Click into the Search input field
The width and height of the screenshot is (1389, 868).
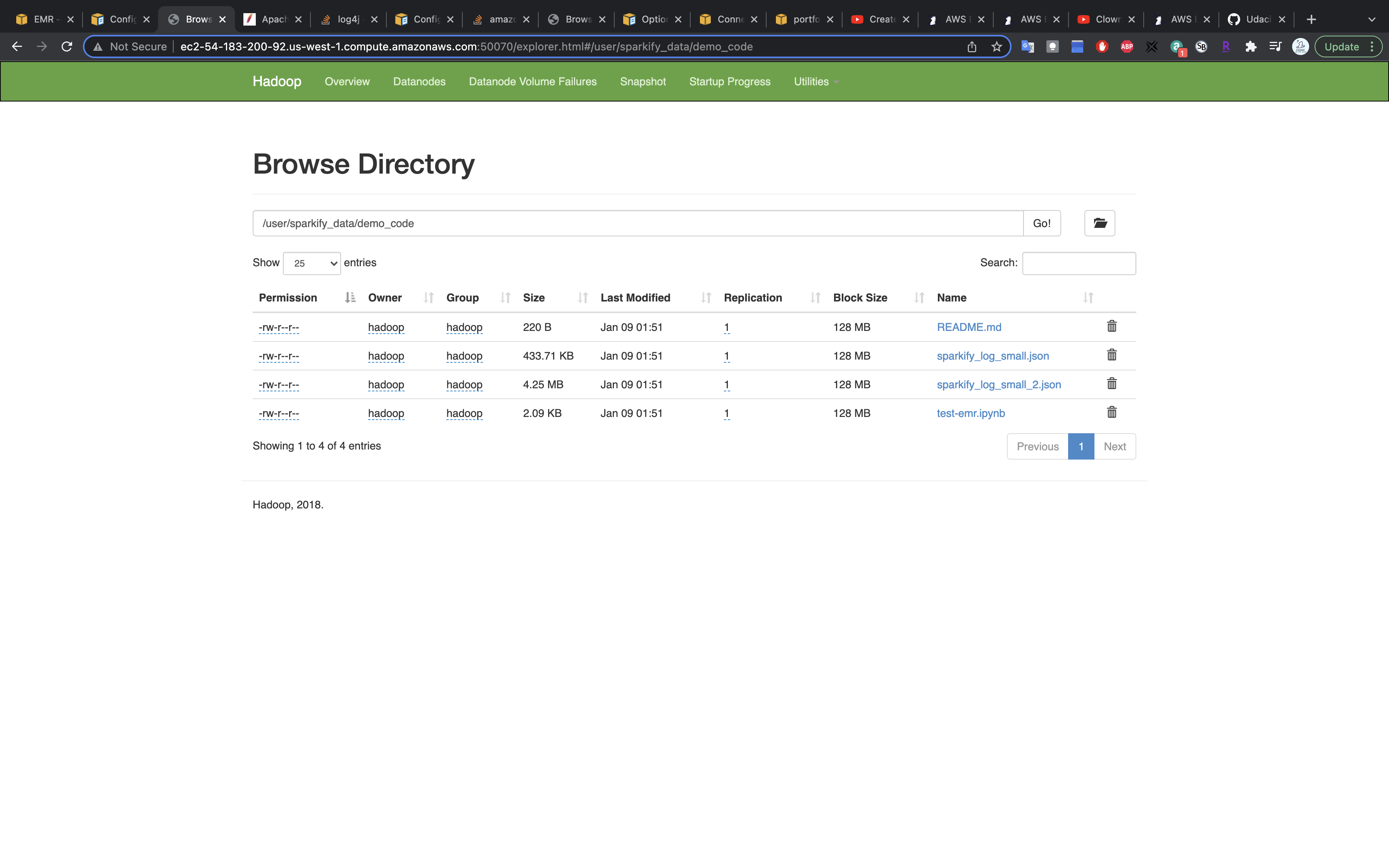[1079, 263]
